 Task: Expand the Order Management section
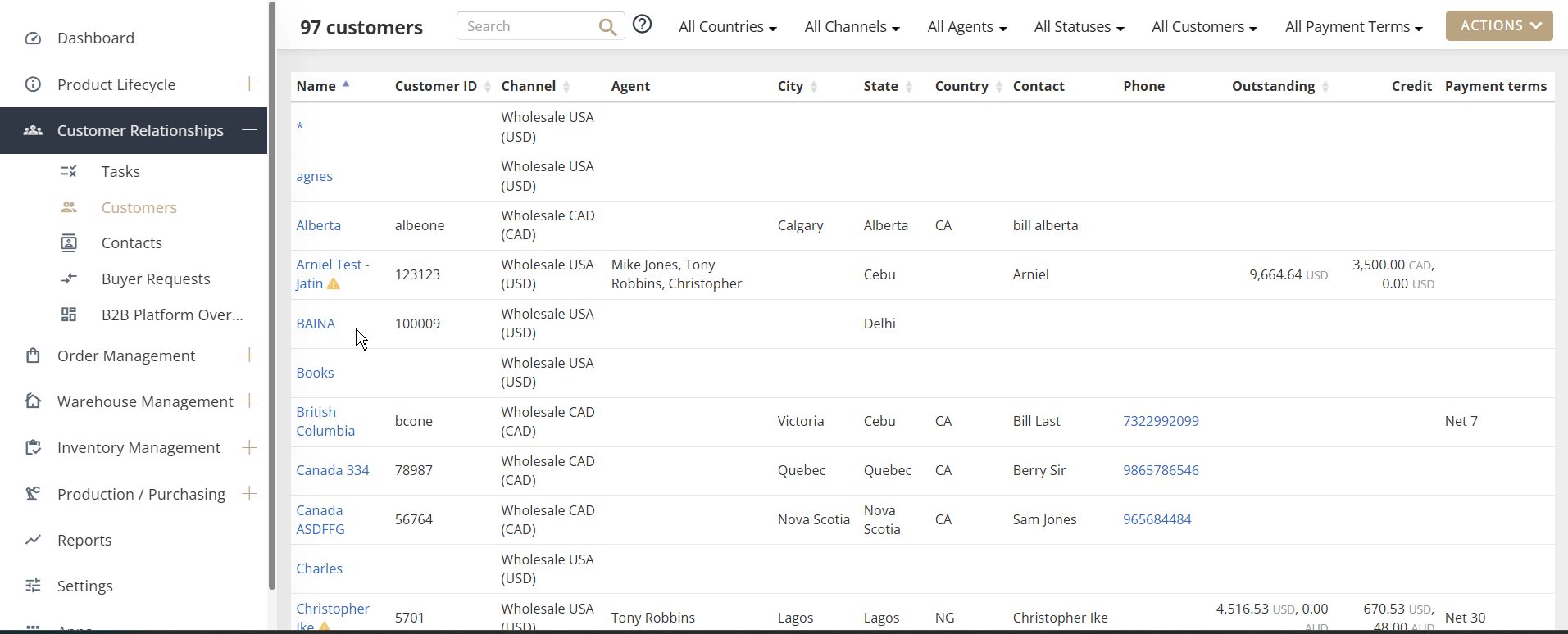[249, 355]
